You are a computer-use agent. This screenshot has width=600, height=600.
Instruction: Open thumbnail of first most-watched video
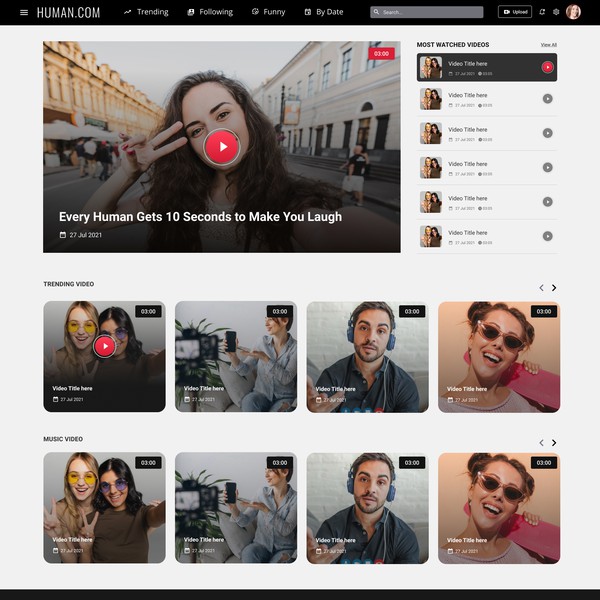431,67
